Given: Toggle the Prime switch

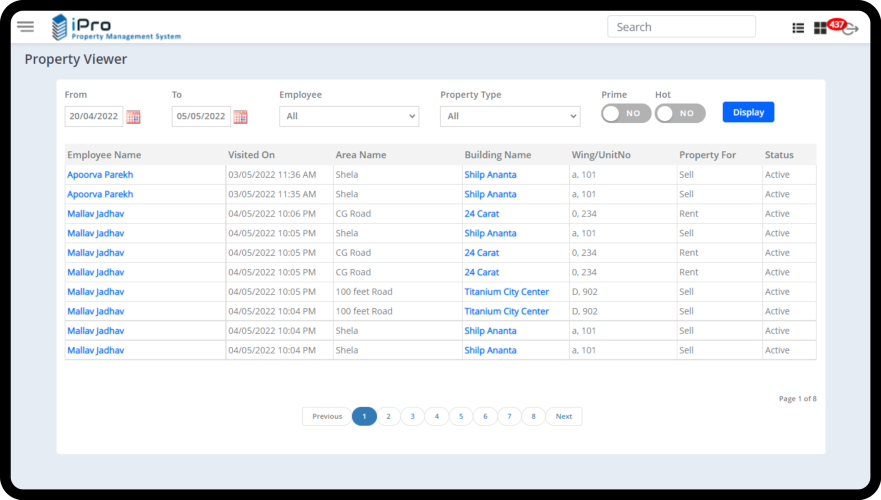Looking at the screenshot, I should [x=626, y=114].
